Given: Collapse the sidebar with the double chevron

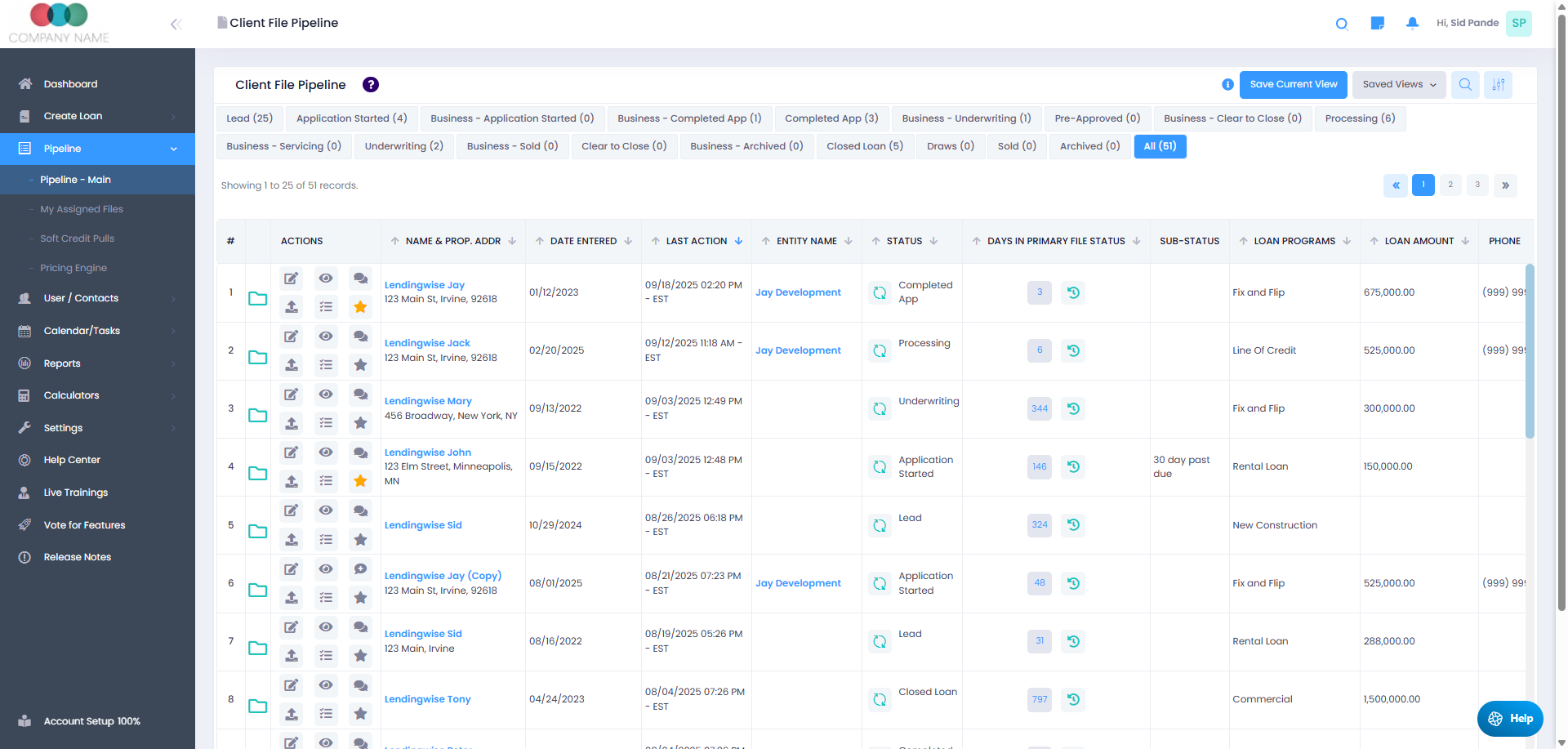Looking at the screenshot, I should (x=176, y=24).
